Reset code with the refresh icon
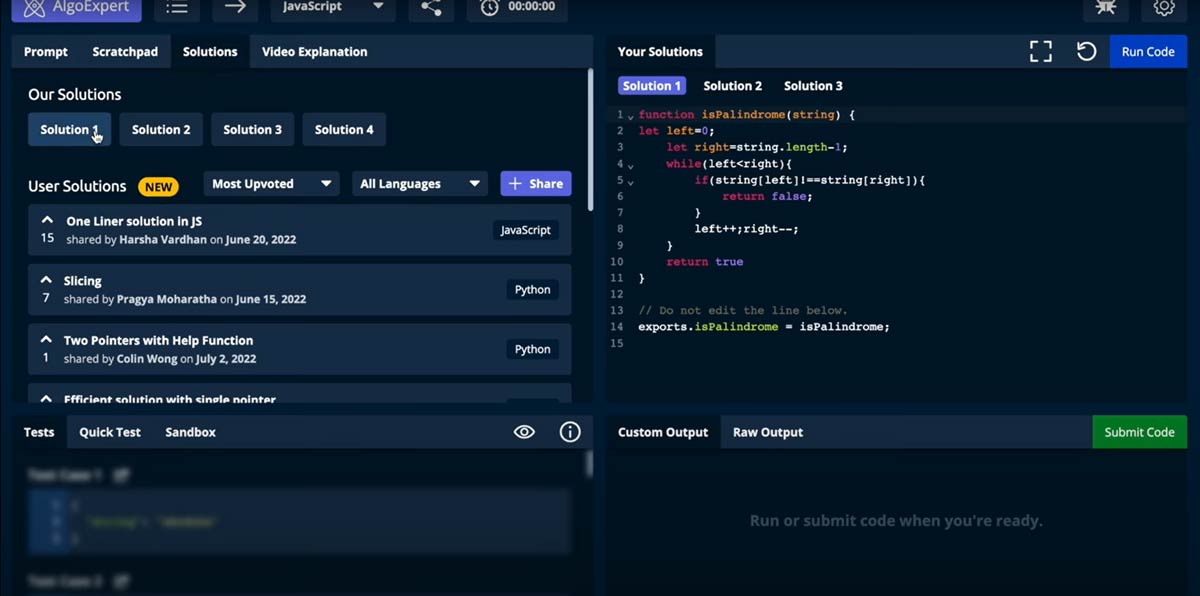Screen dimensions: 1200x596 point(1086,52)
